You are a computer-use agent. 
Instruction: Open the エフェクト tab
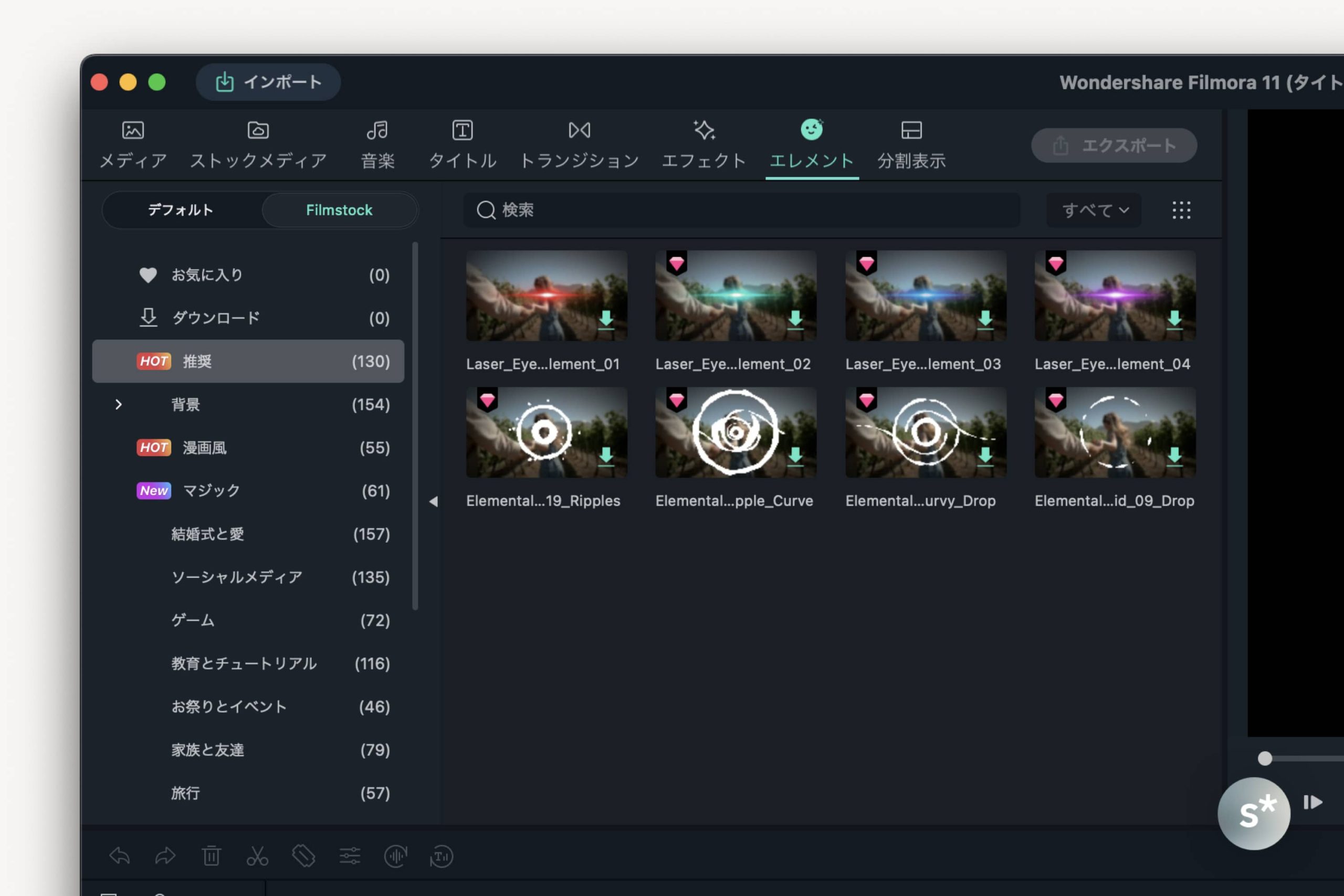(703, 145)
